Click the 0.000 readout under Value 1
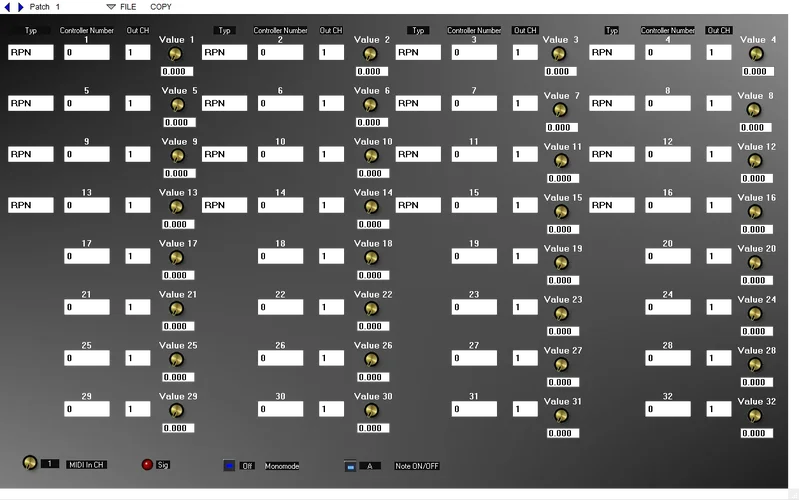The width and height of the screenshot is (799, 500). tap(177, 71)
